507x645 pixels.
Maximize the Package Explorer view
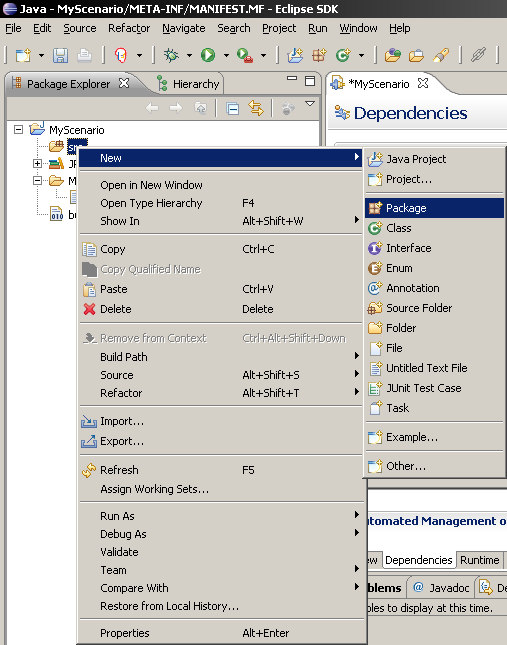pos(310,81)
